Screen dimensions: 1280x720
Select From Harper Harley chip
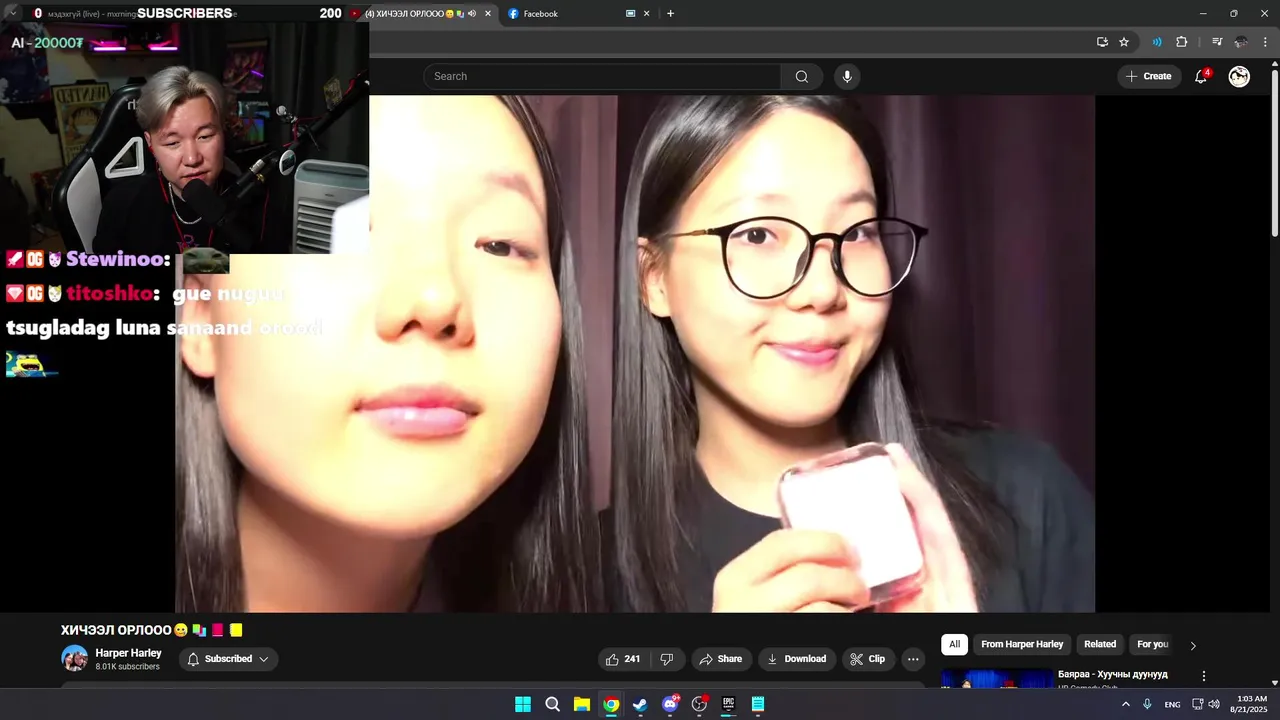click(x=1022, y=644)
